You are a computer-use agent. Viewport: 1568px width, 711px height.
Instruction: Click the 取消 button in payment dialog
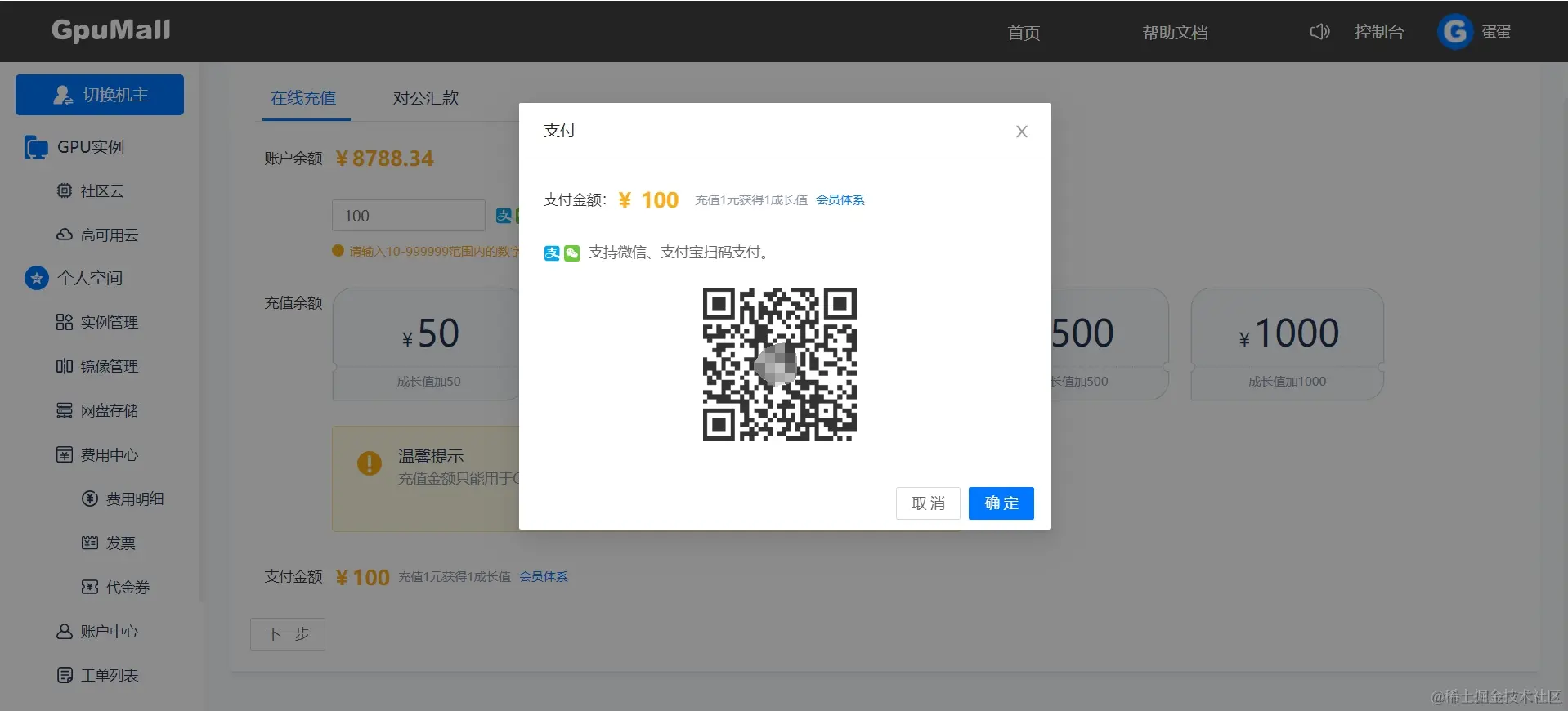pyautogui.click(x=928, y=503)
